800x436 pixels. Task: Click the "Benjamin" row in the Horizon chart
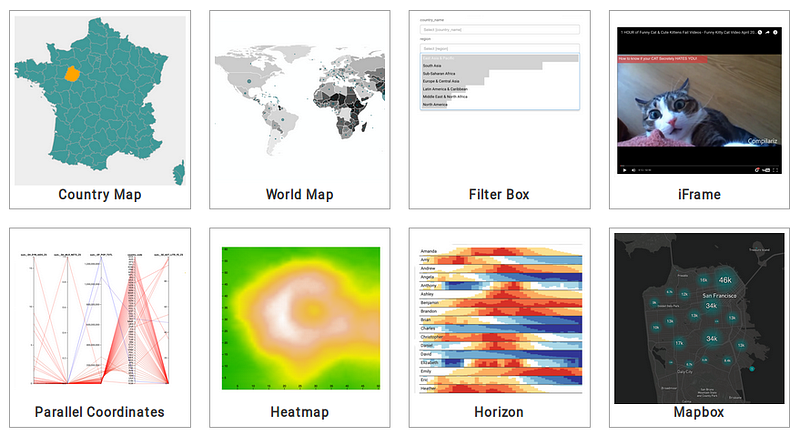coord(500,303)
